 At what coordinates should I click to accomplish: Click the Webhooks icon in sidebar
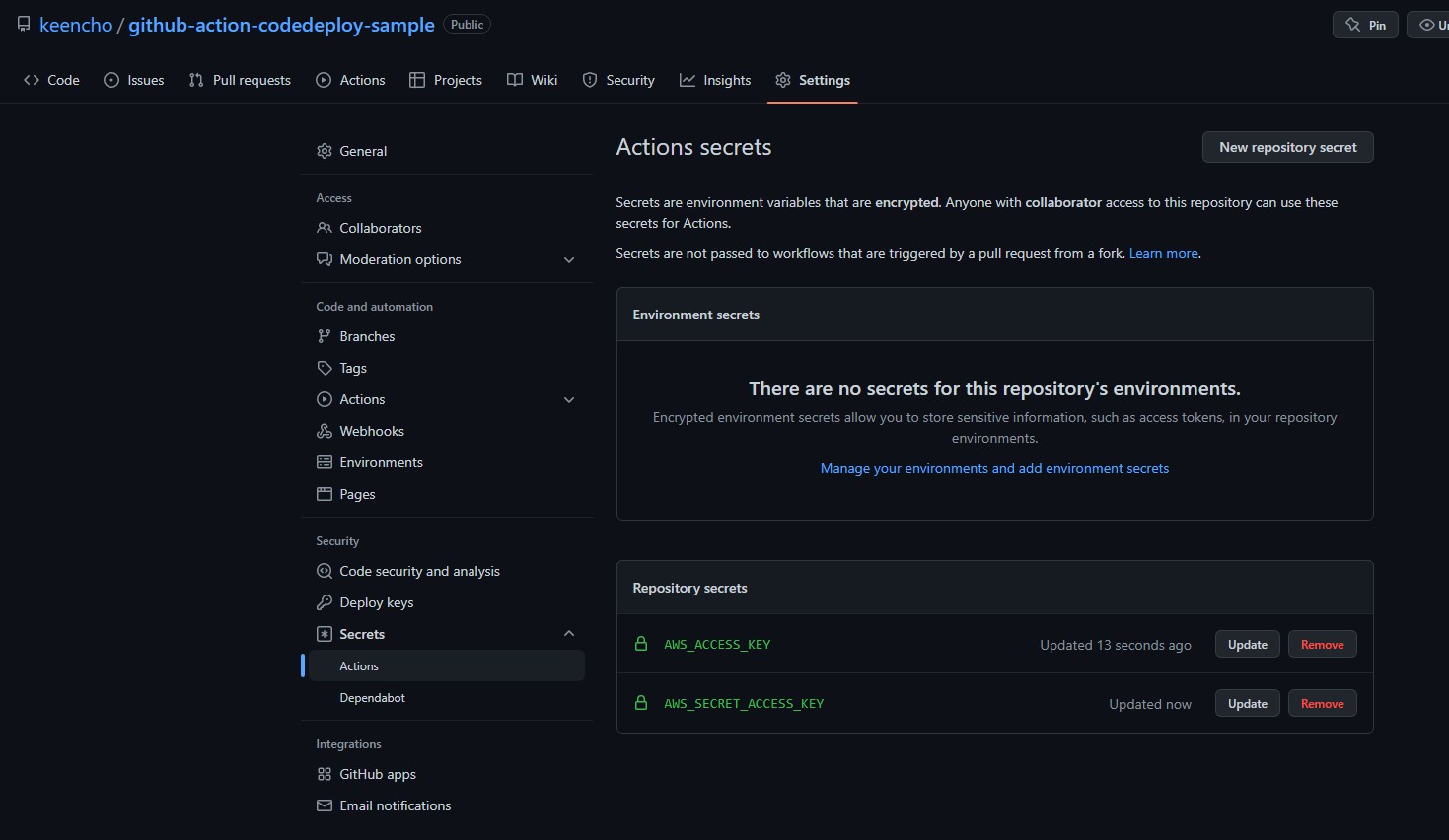(324, 431)
